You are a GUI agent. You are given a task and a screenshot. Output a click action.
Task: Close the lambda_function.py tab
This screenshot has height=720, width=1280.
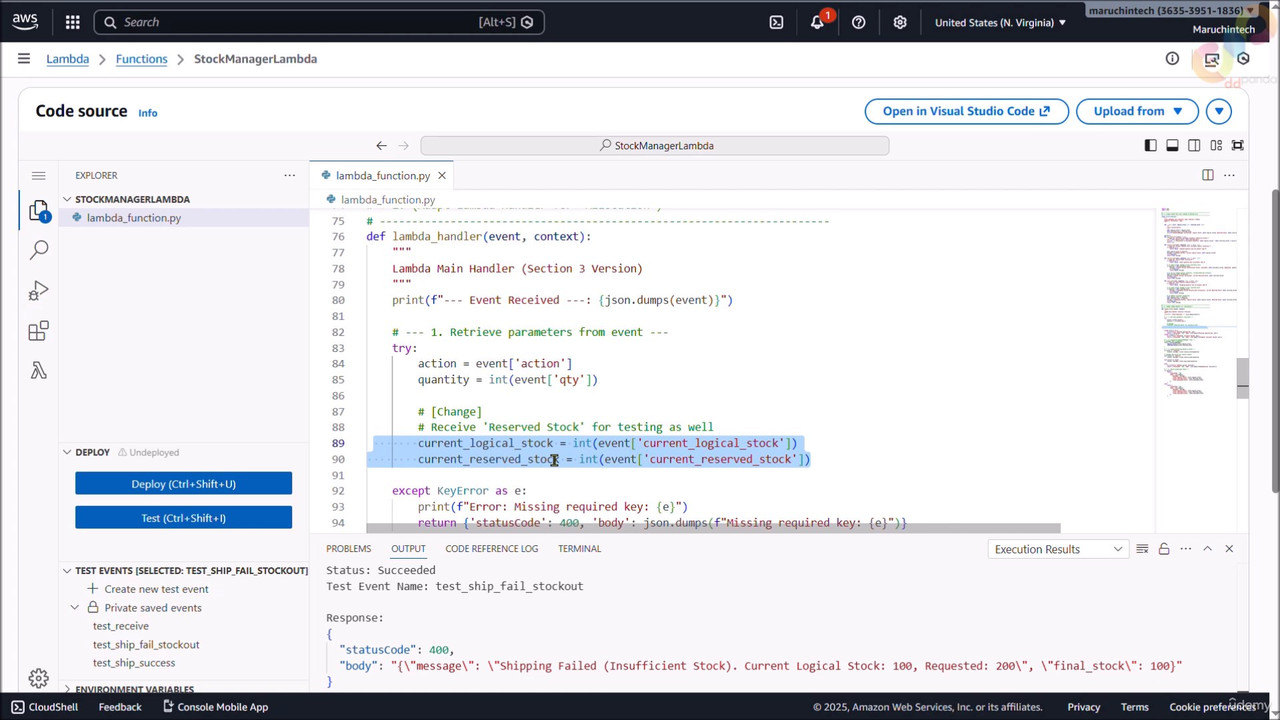pyautogui.click(x=441, y=175)
